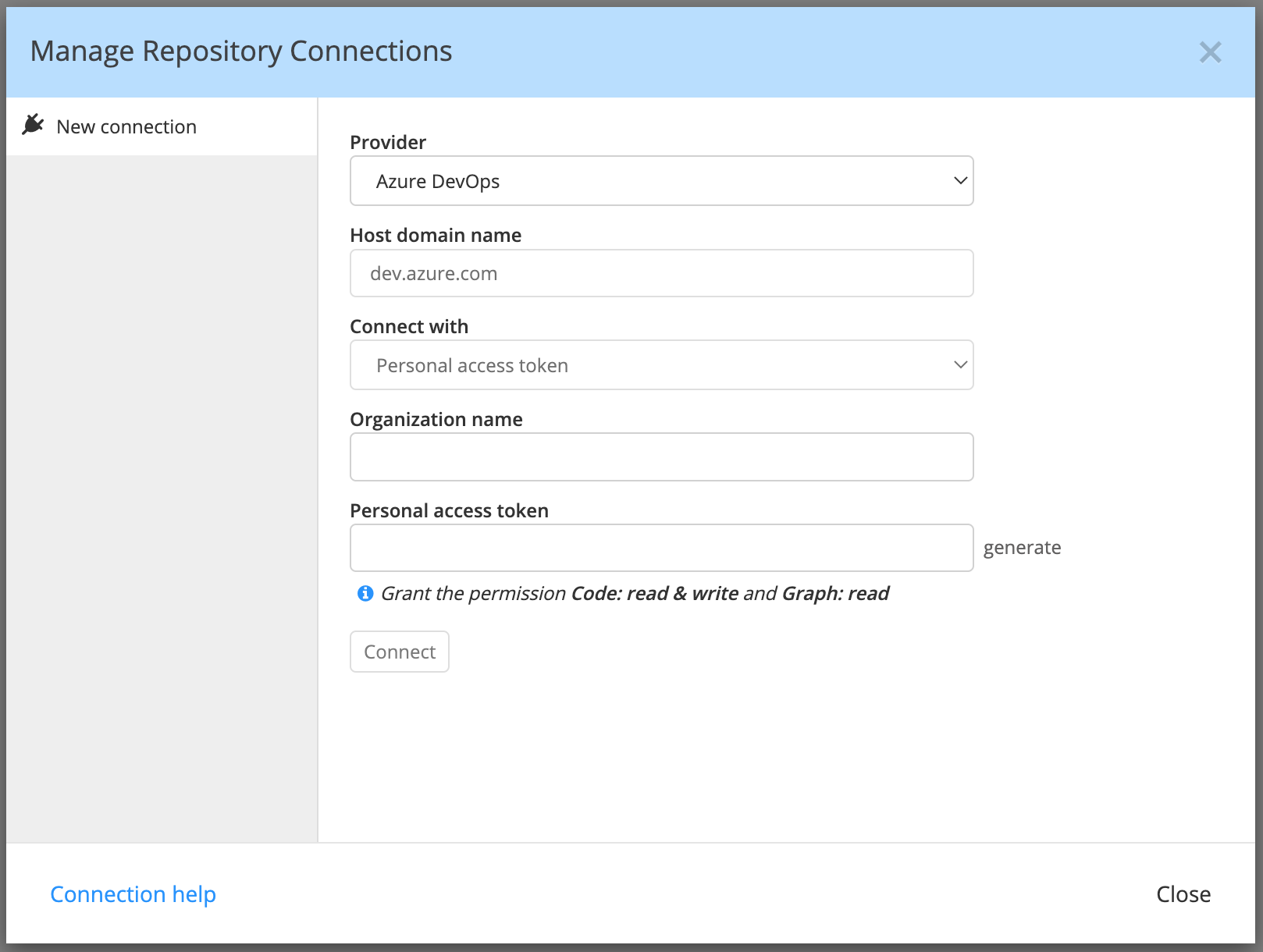Click the Organization name label

coord(436,419)
